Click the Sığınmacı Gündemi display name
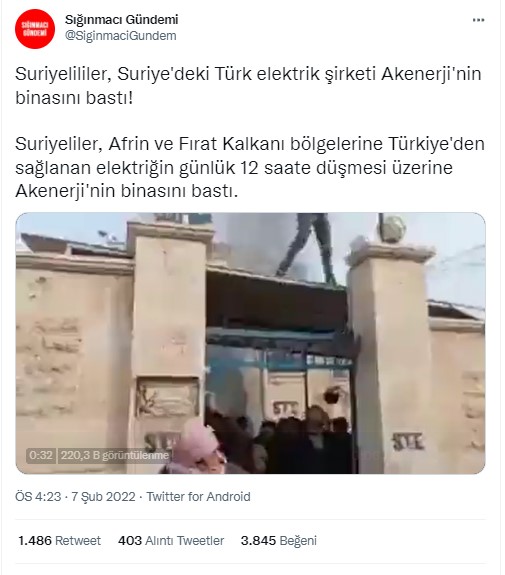 [121, 19]
